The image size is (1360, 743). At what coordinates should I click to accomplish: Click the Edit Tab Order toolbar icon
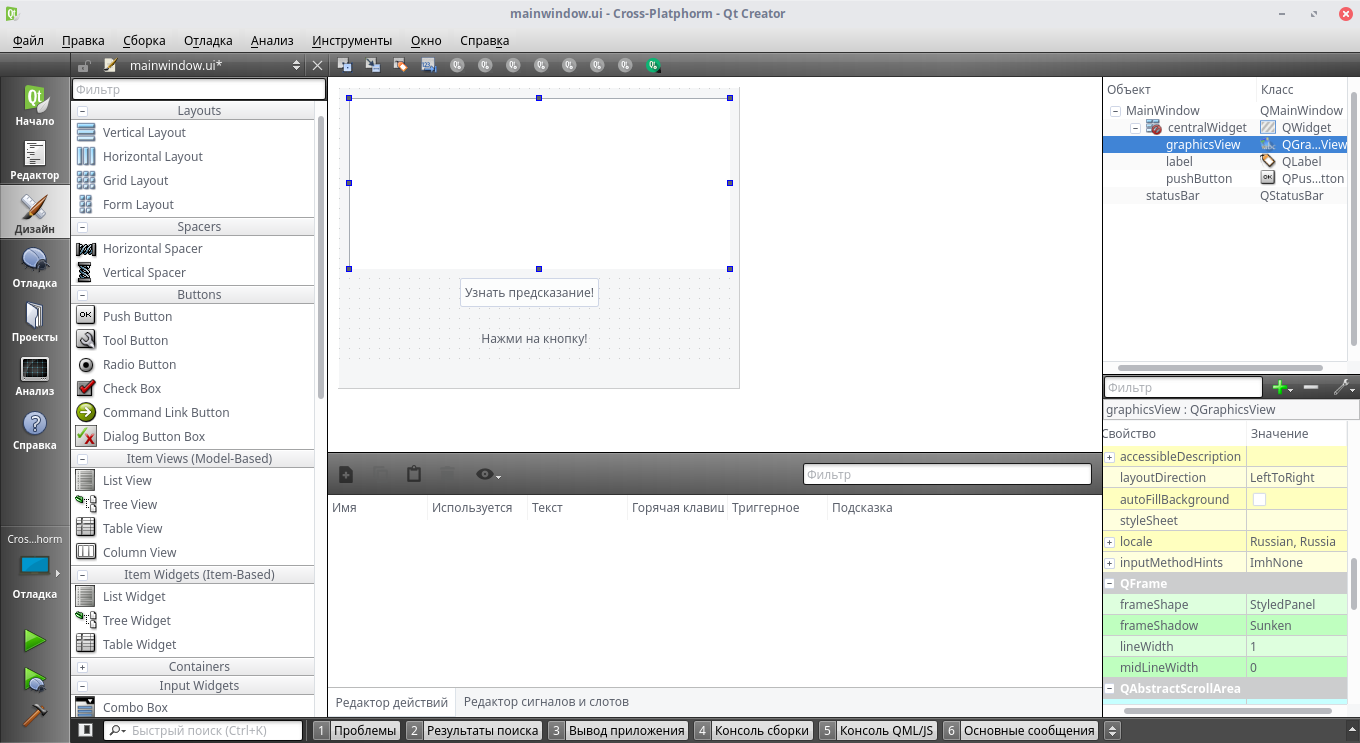point(429,65)
